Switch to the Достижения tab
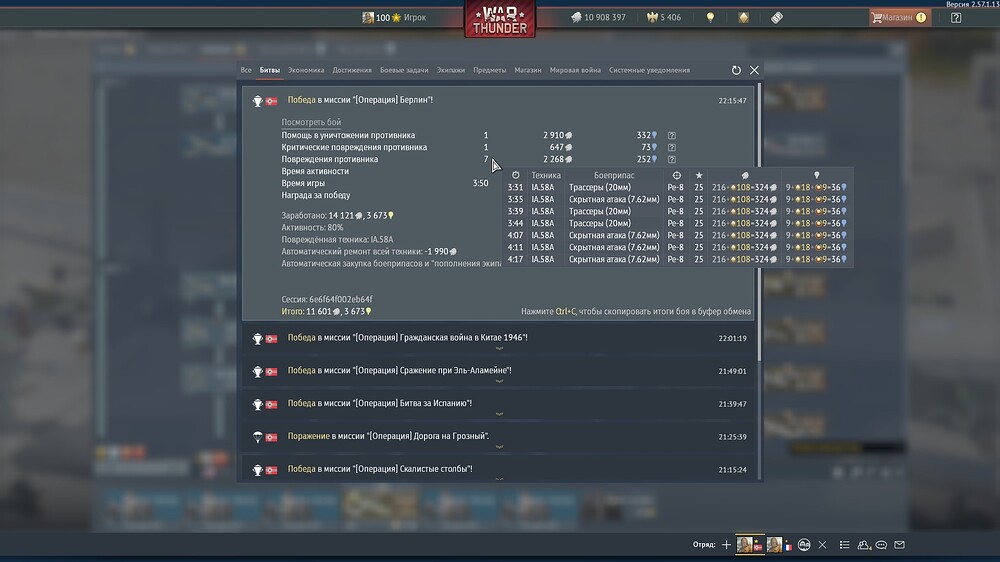 tap(352, 70)
